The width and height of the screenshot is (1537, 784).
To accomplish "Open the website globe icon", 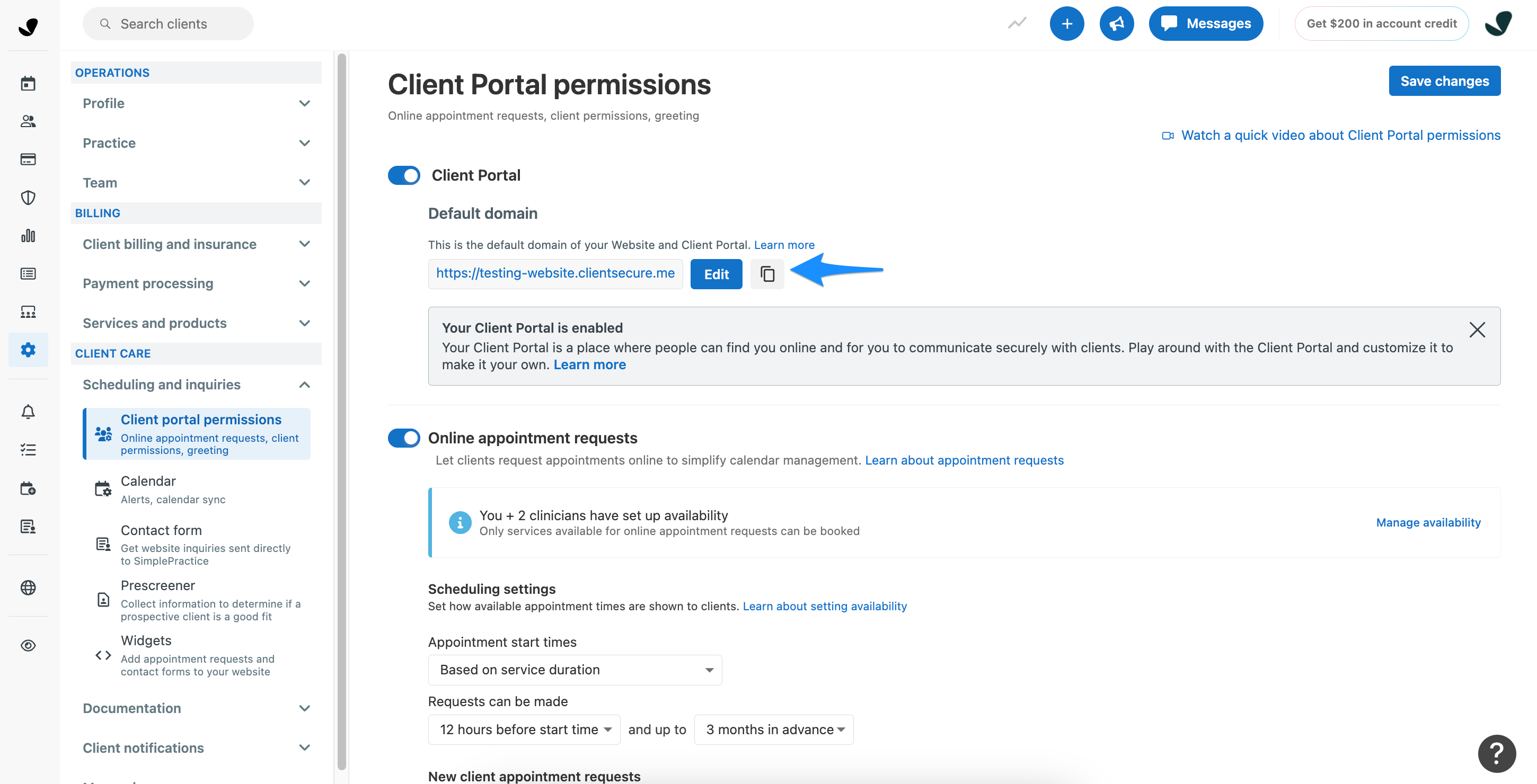I will [28, 588].
